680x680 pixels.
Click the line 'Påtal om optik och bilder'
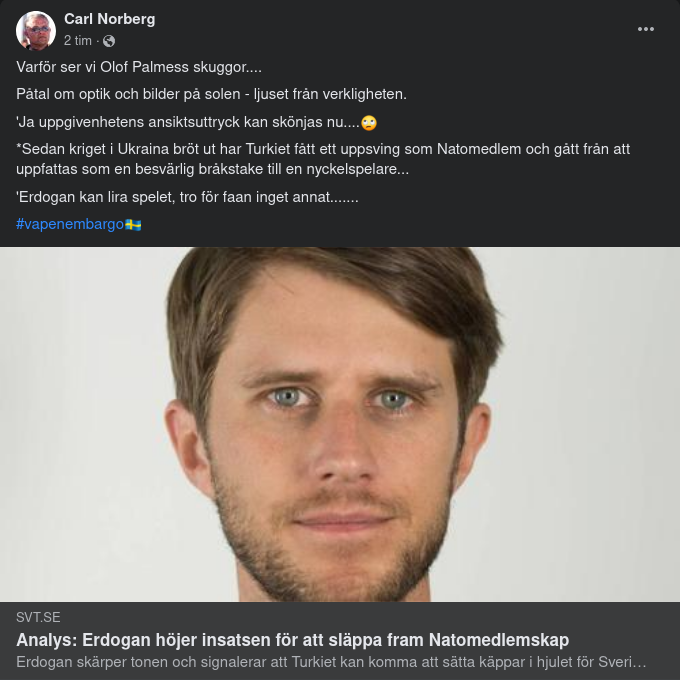click(x=211, y=94)
